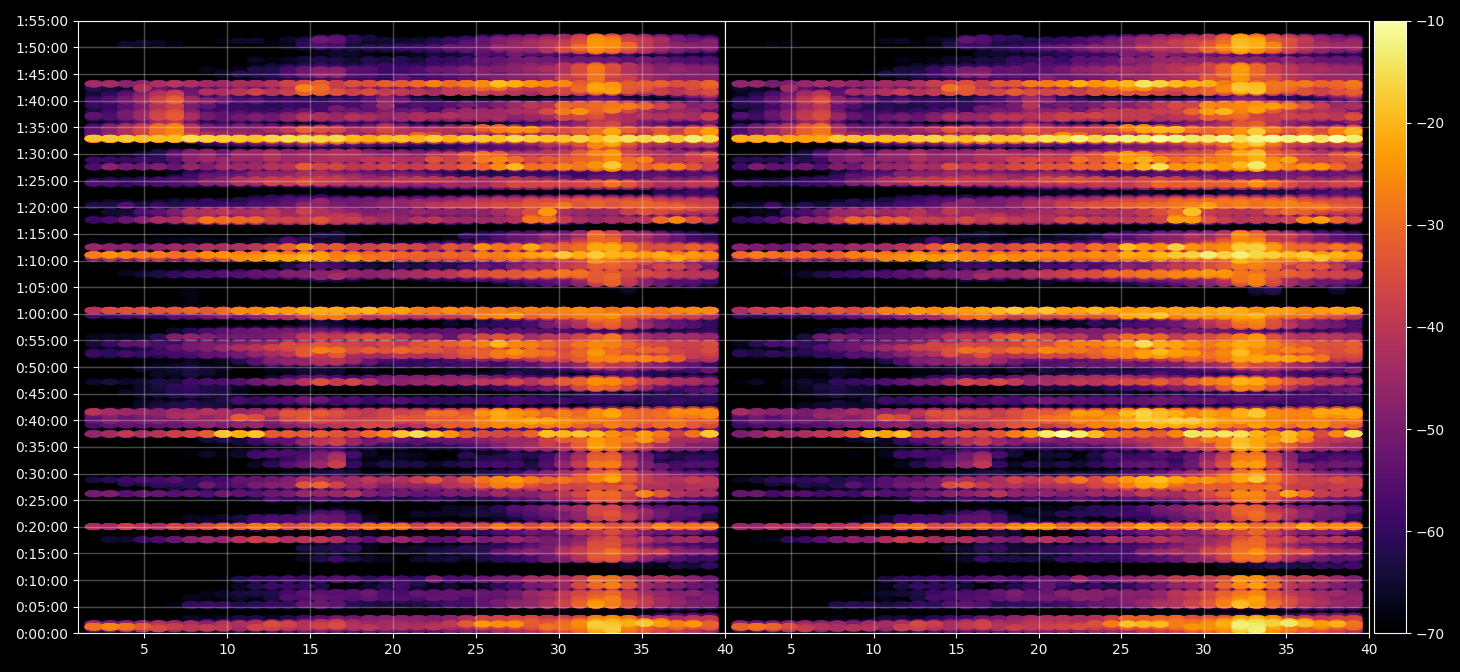Click the 0:05:00 y-axis tick label
Image resolution: width=1460 pixels, height=672 pixels.
pyautogui.click(x=42, y=607)
